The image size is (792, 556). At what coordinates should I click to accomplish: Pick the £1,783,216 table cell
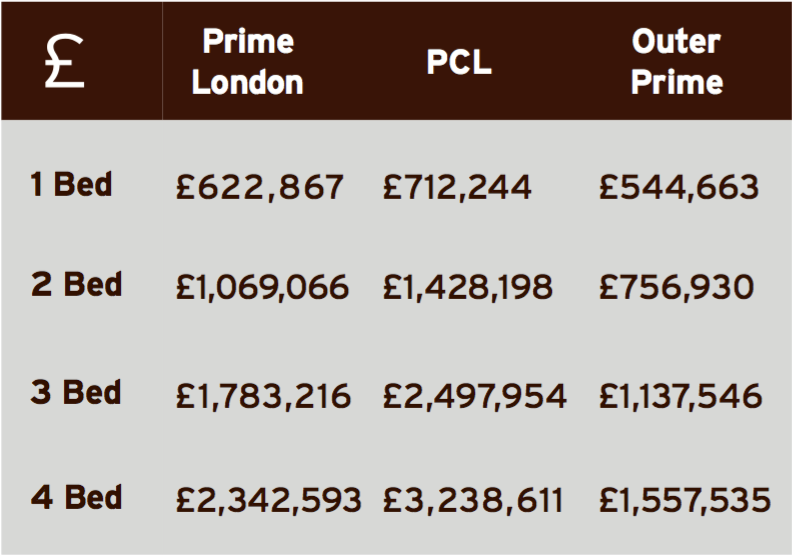pos(264,395)
